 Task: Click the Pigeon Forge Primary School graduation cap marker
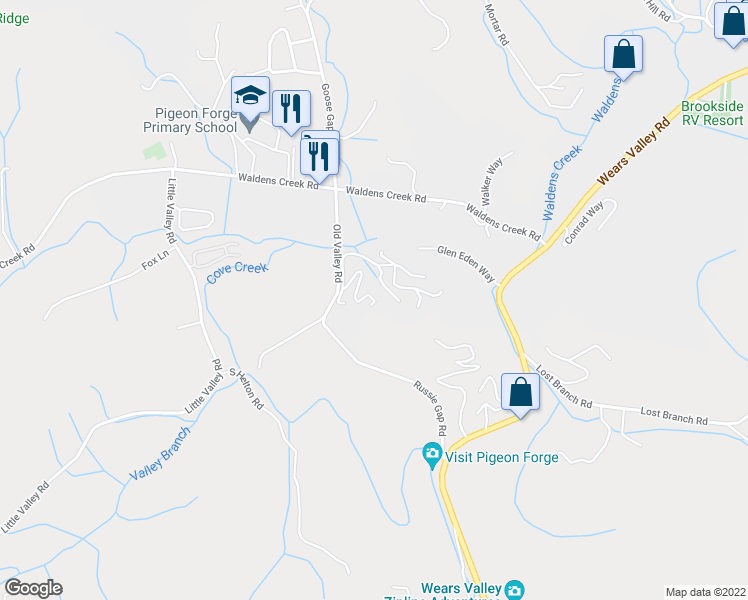[250, 95]
